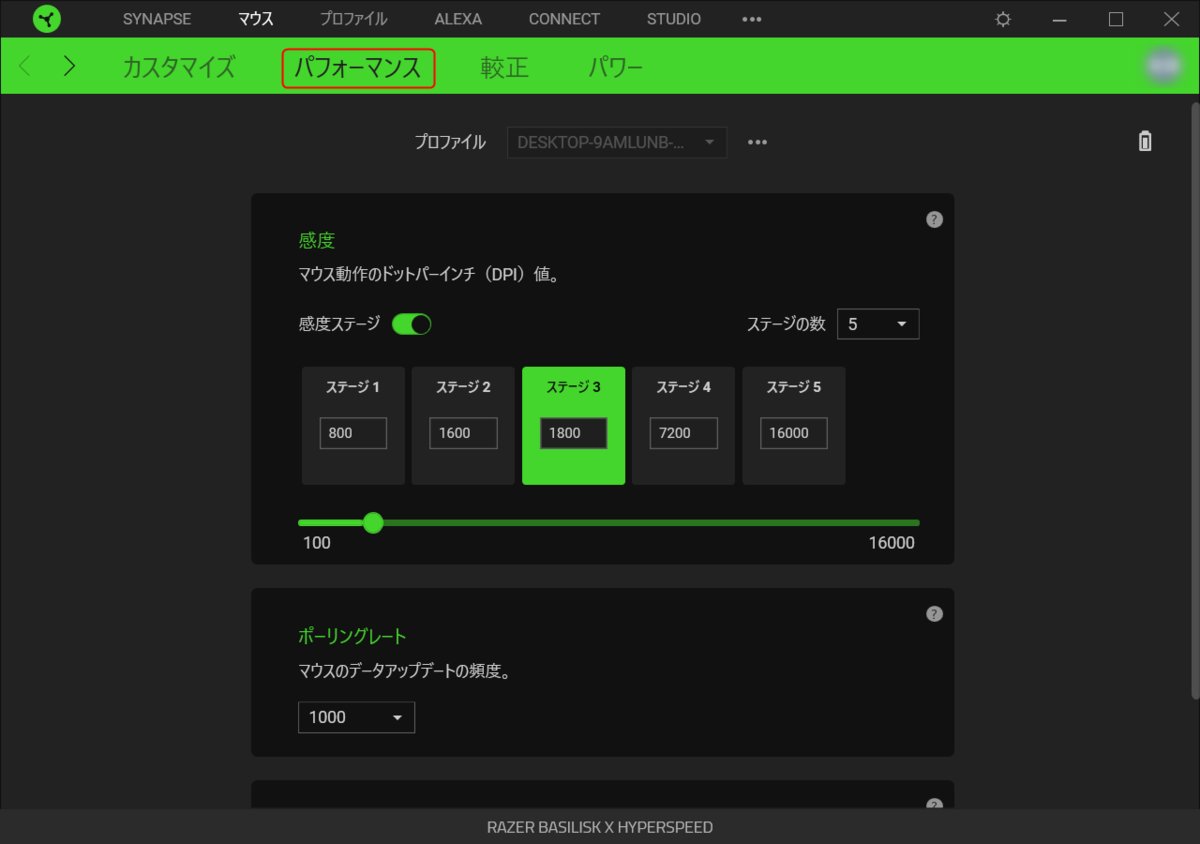The width and height of the screenshot is (1200, 844).
Task: Select ステージ 5 sensitivity stage
Action: [x=793, y=425]
